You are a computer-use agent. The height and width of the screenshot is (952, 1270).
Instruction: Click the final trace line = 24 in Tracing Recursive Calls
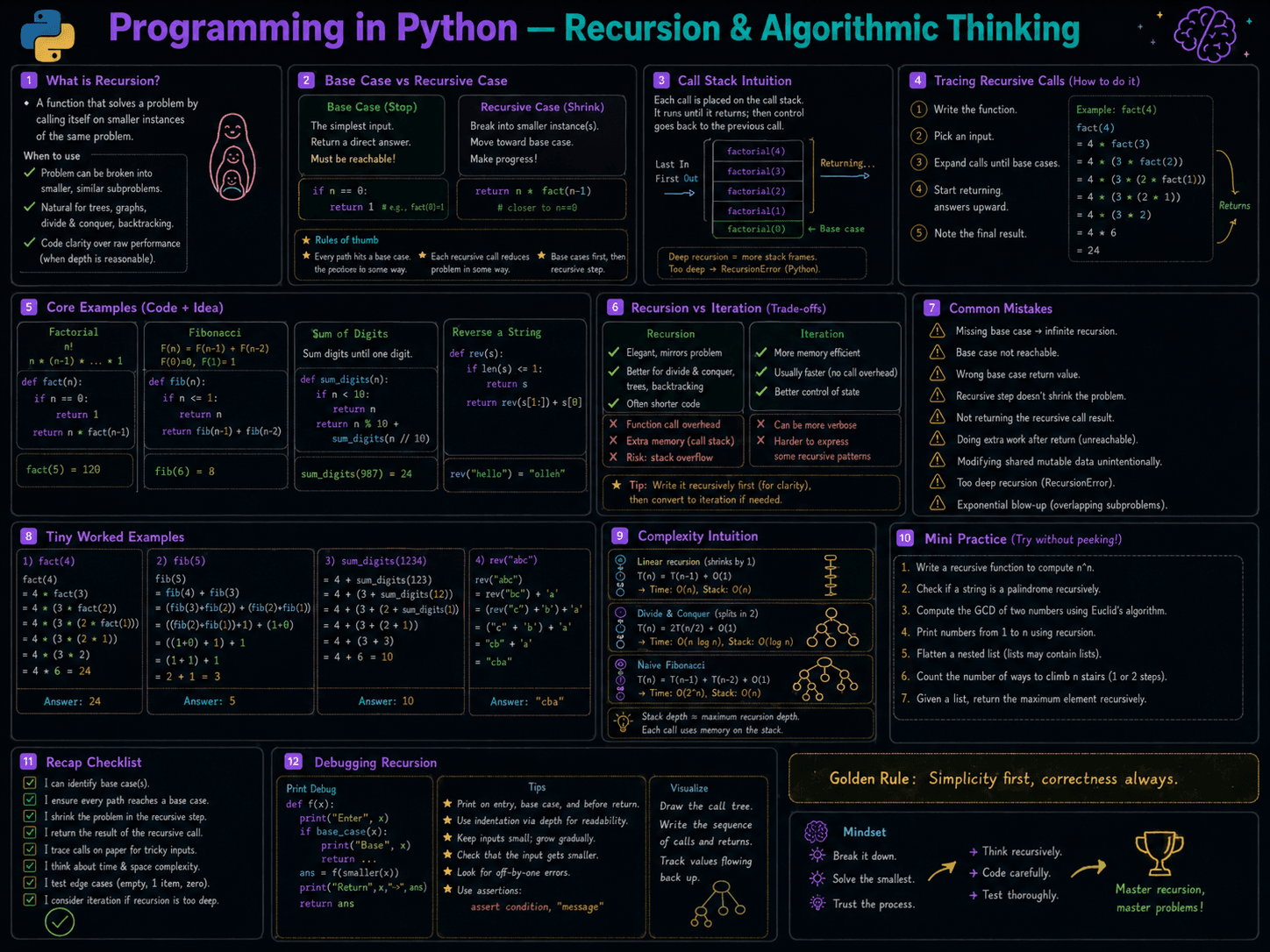click(1088, 250)
